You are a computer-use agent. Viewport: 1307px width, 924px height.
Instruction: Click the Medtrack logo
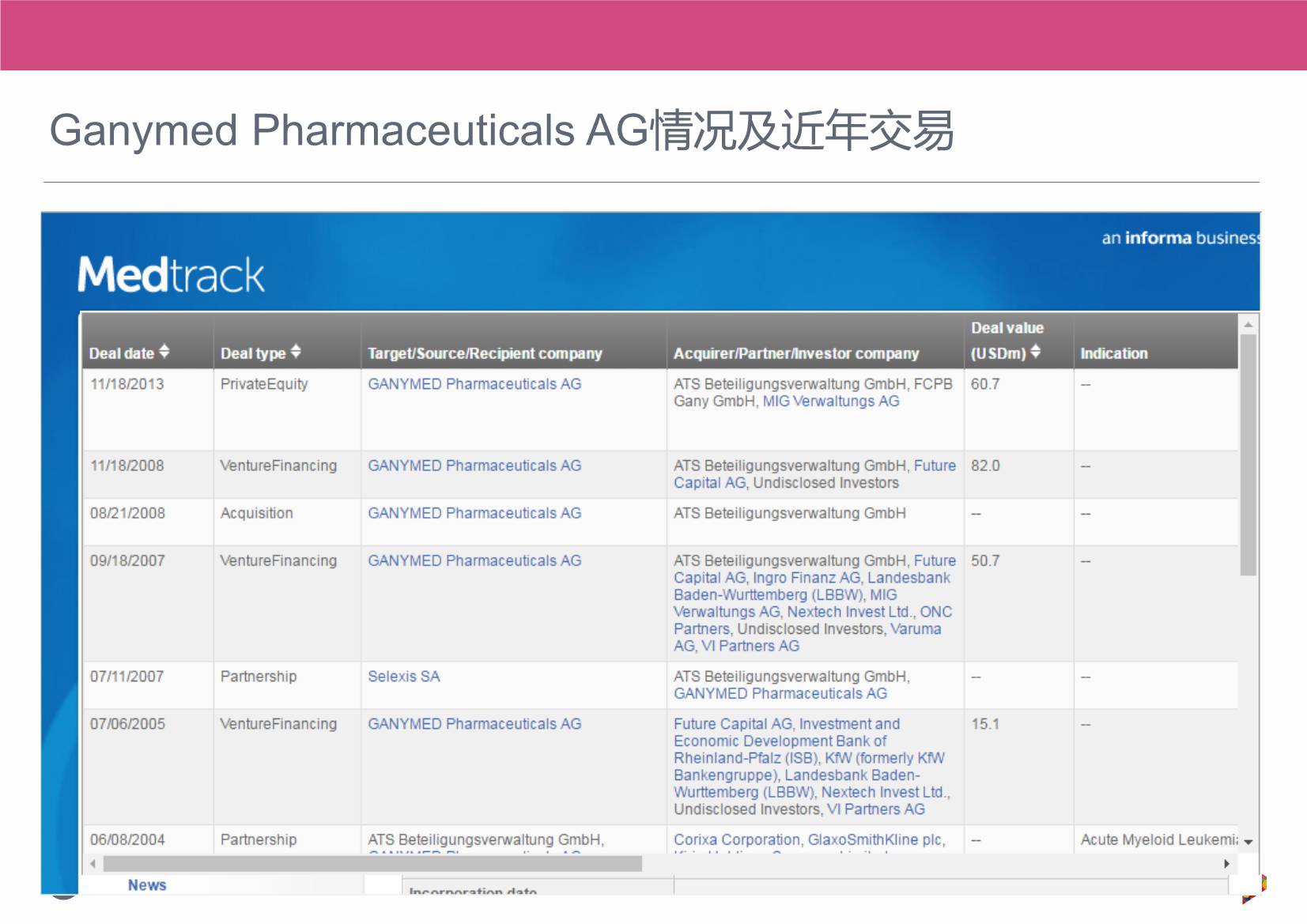tap(171, 275)
